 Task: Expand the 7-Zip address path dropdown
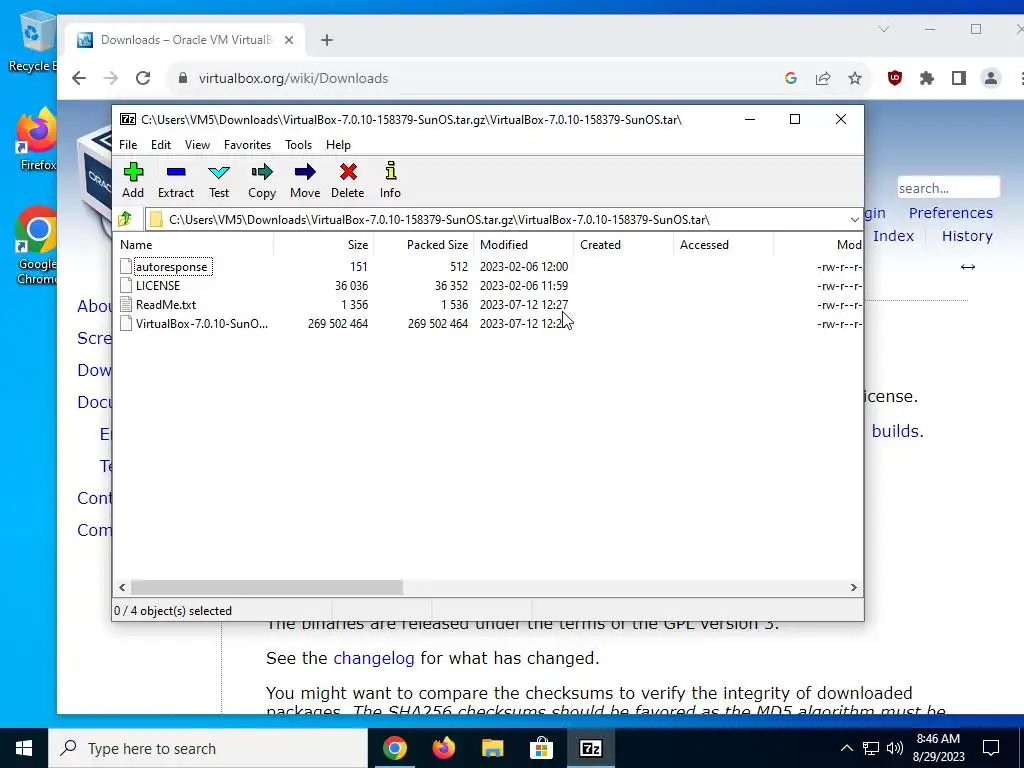854,219
